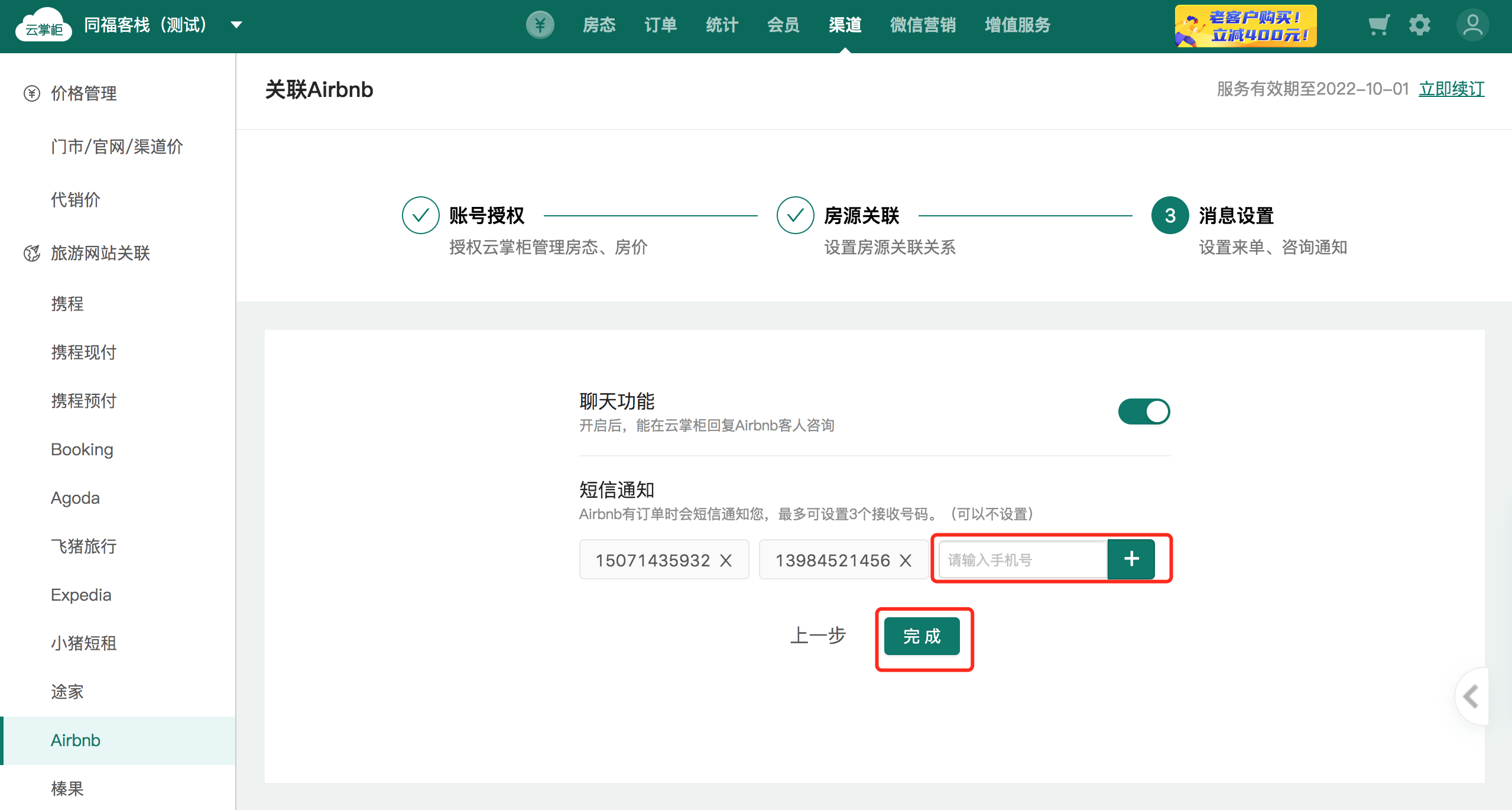1512x810 pixels.
Task: Select Booking in the sidebar
Action: coord(82,449)
